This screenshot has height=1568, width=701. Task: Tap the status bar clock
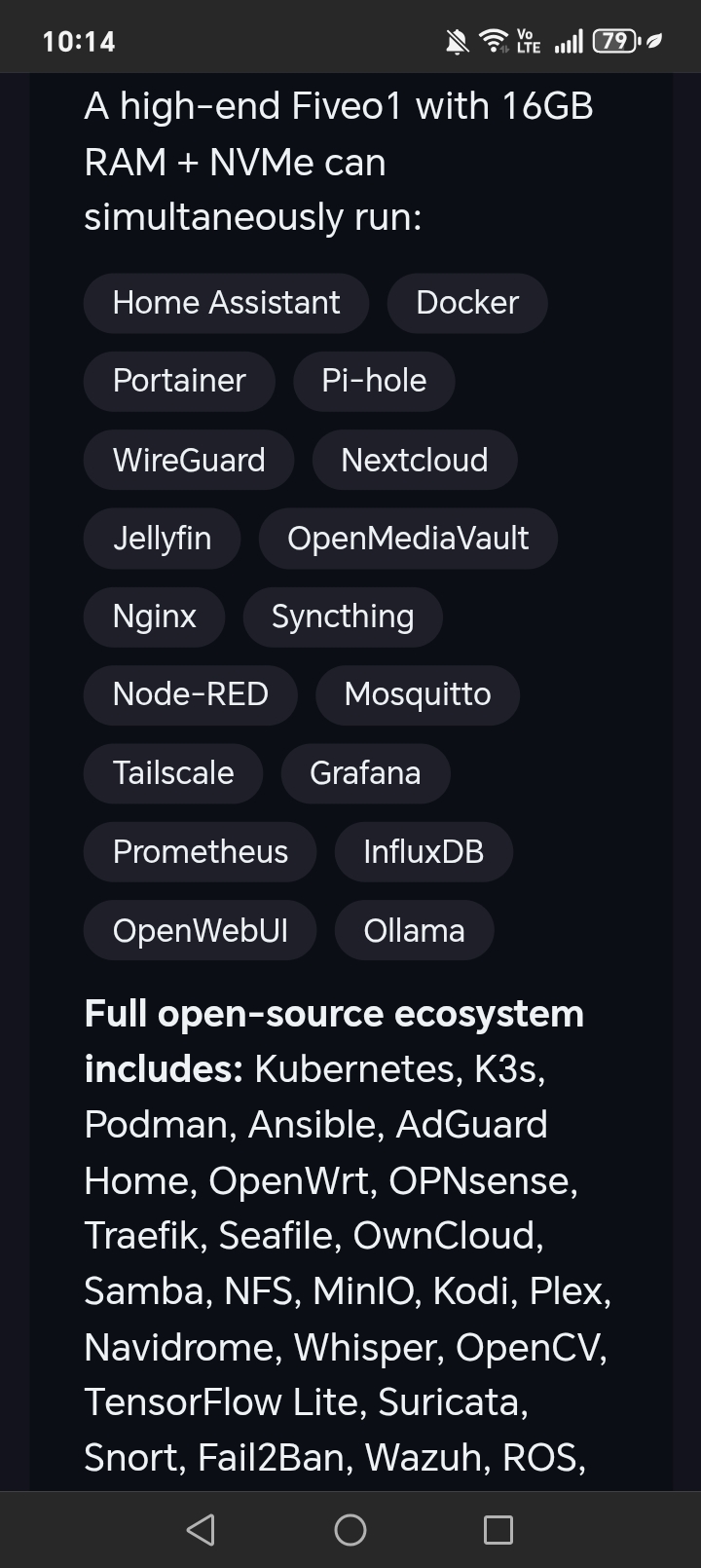tap(79, 41)
